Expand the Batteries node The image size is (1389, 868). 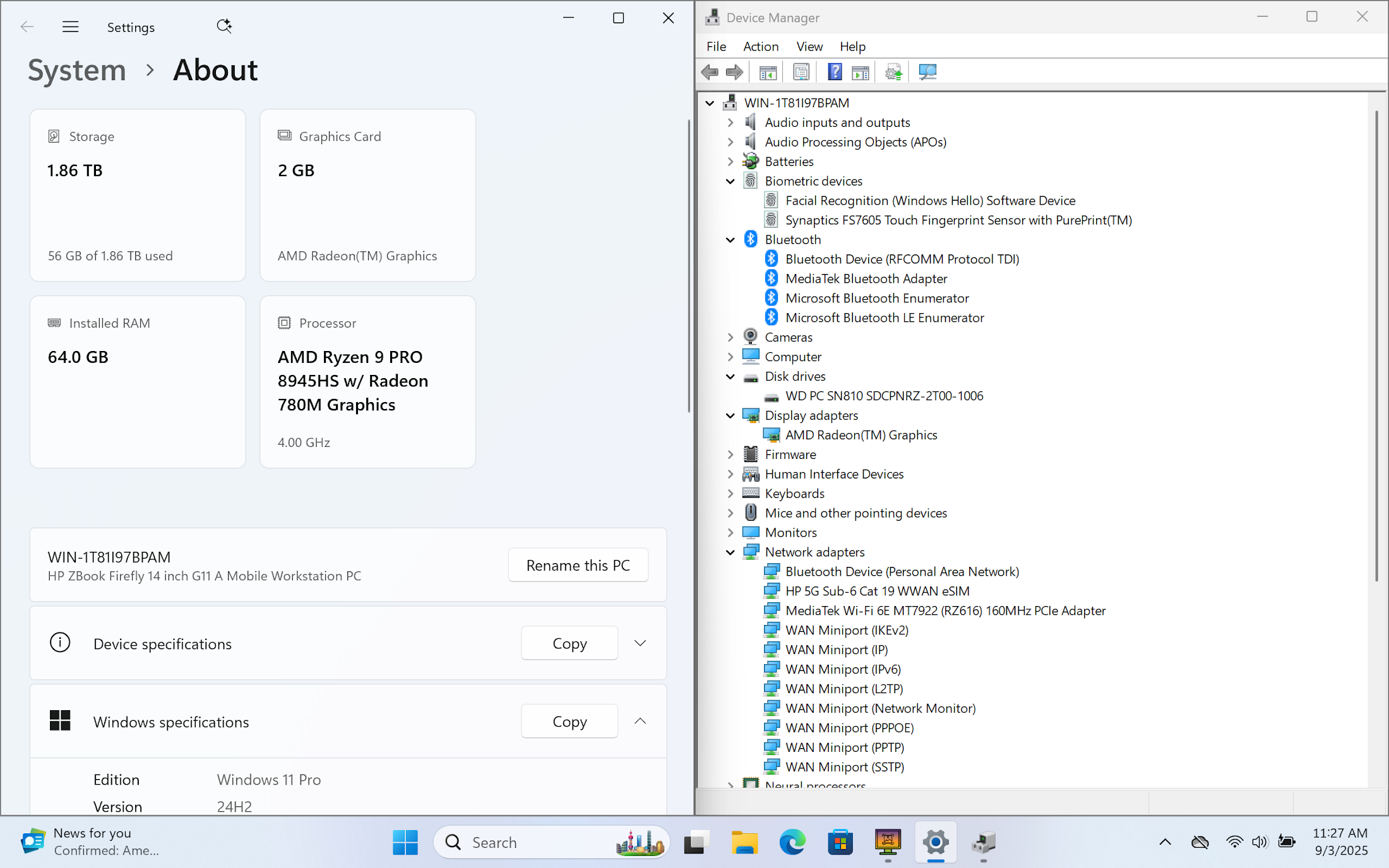pos(730,162)
